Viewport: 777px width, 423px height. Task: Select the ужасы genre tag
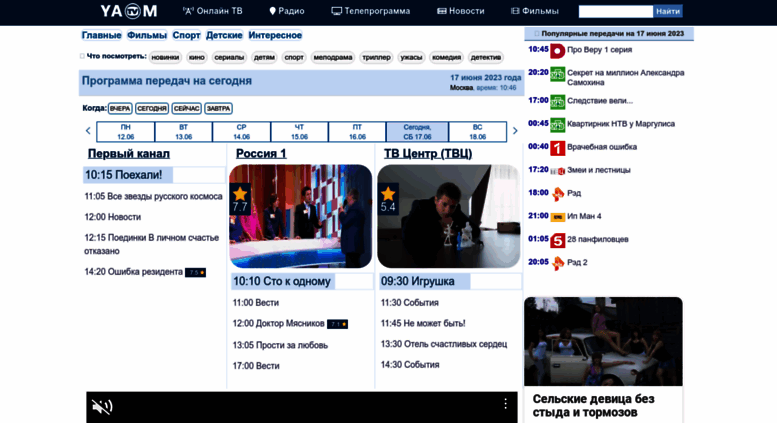coord(411,57)
